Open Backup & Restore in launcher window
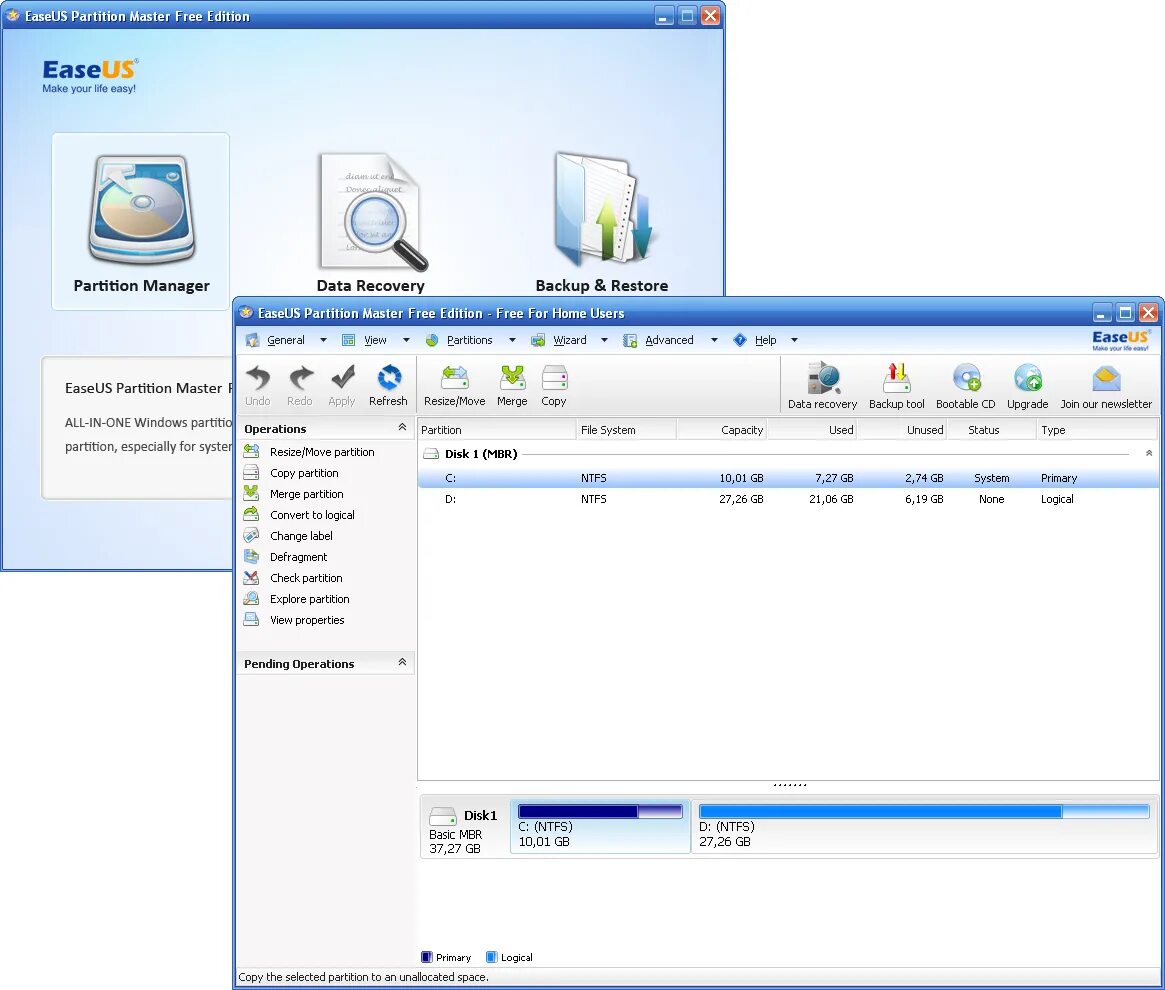Image resolution: width=1165 pixels, height=990 pixels. click(x=602, y=221)
